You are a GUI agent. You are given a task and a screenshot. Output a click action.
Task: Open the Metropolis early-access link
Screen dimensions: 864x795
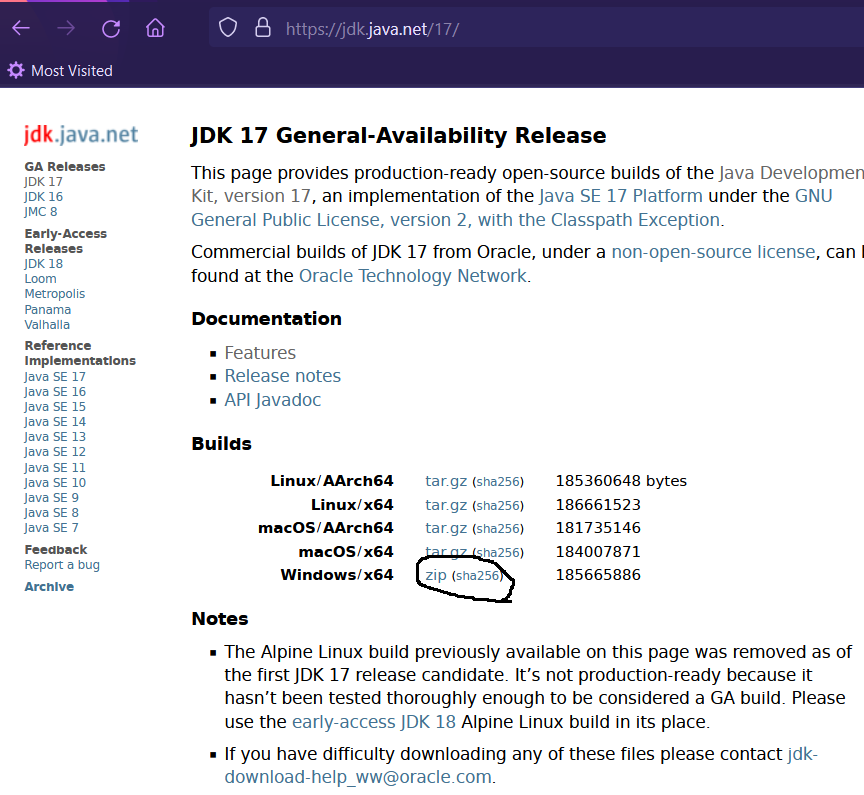tap(55, 294)
